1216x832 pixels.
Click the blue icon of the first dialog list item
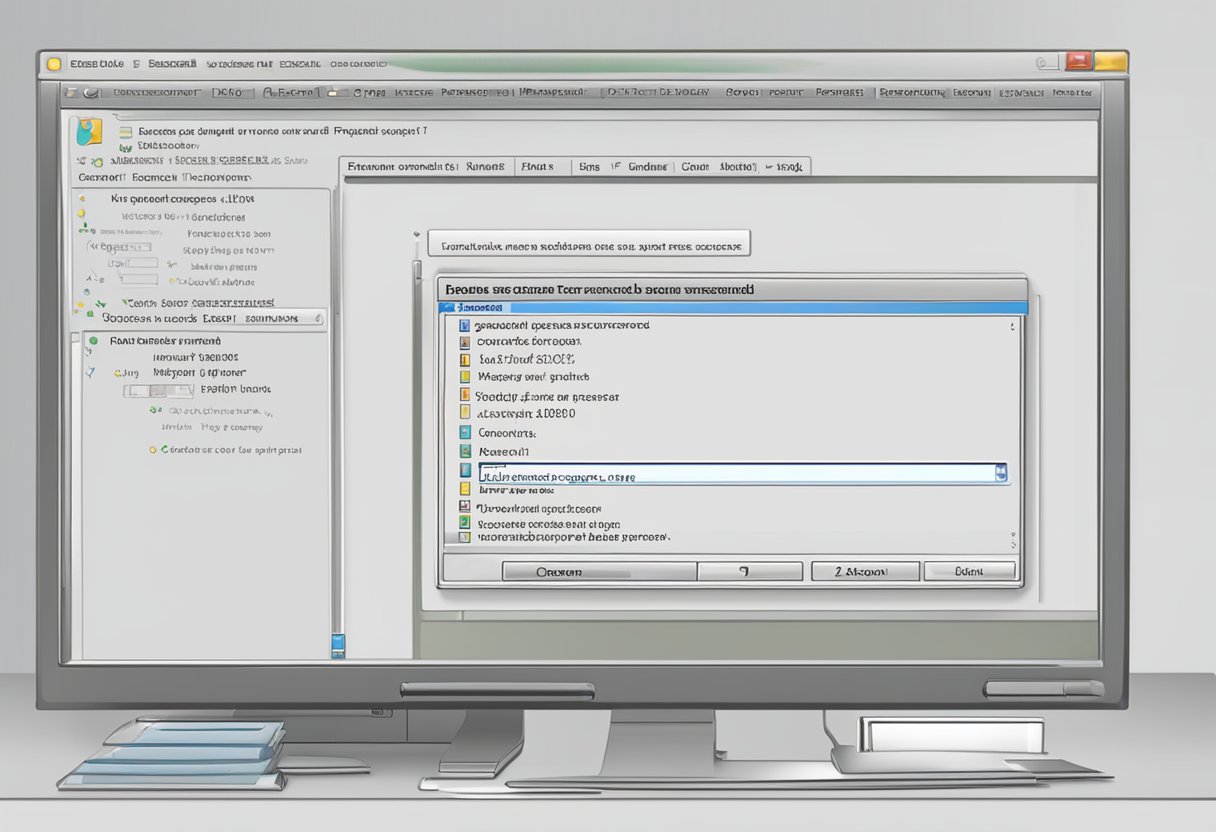point(464,325)
